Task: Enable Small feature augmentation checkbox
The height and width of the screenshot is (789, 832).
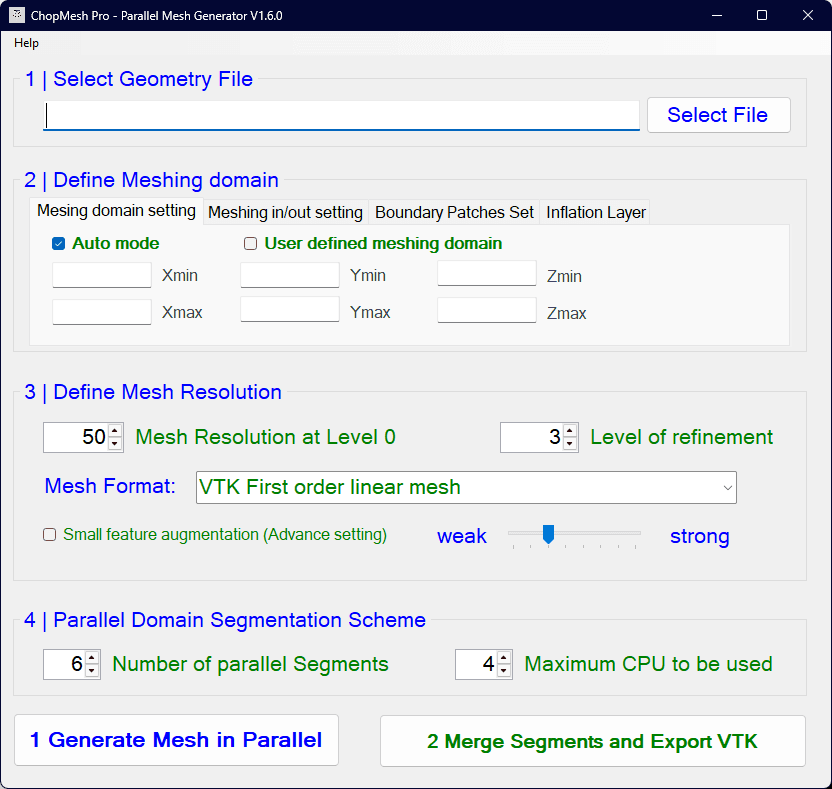Action: [49, 534]
